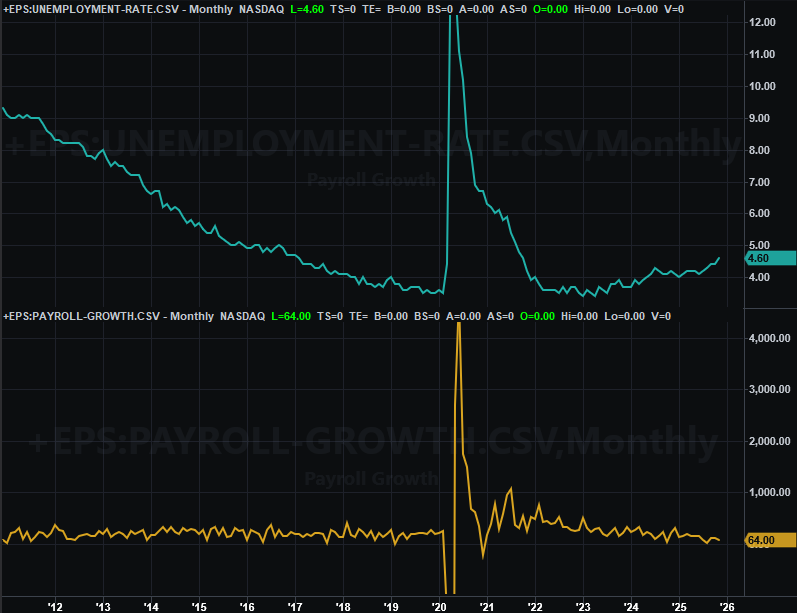The height and width of the screenshot is (613, 797).
Task: Click the '16 year label on time axis
Action: point(247,606)
